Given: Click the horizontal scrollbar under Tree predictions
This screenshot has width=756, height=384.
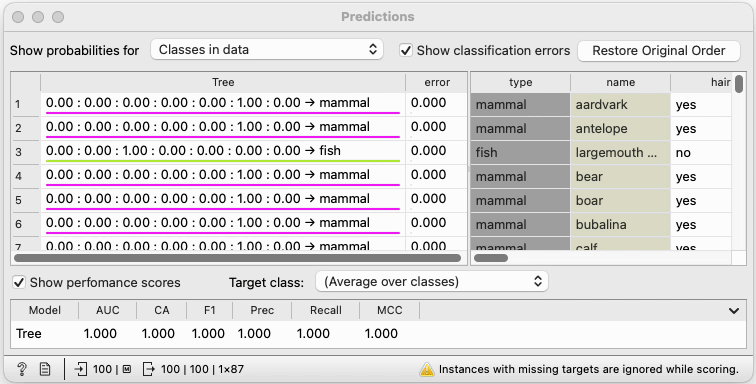Looking at the screenshot, I should pos(237,258).
